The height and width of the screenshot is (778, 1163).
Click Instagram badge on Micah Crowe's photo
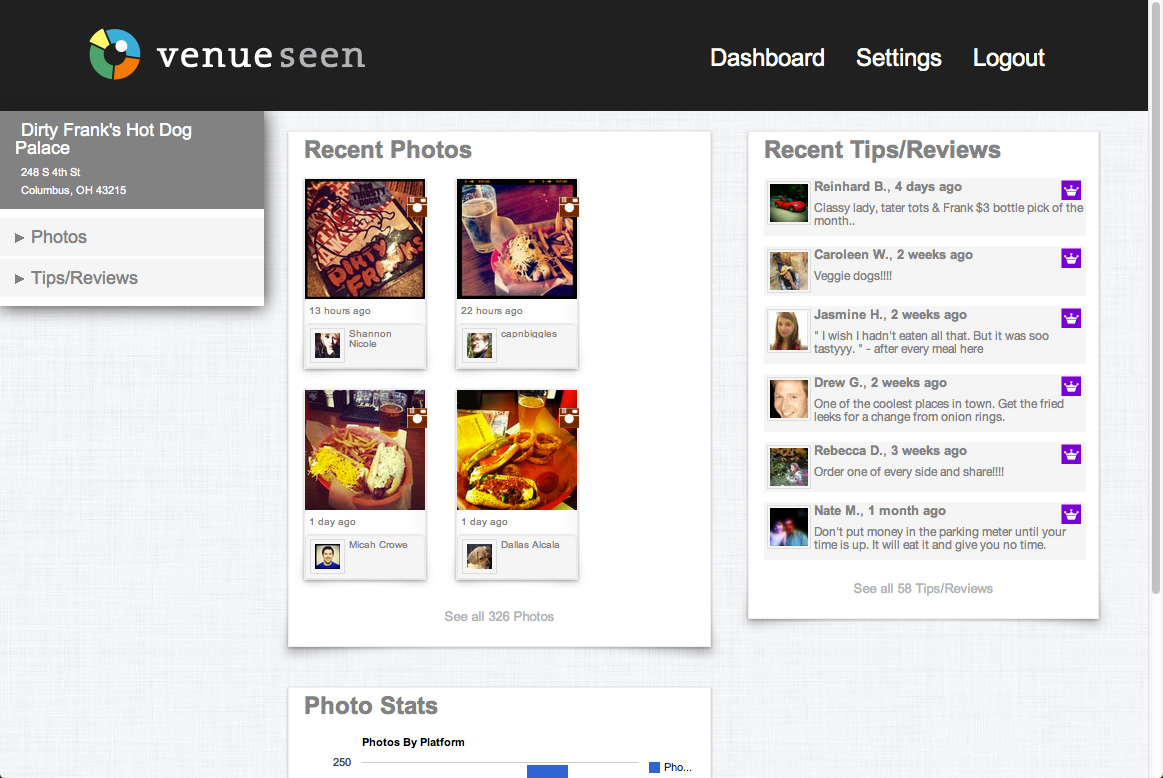[x=417, y=418]
